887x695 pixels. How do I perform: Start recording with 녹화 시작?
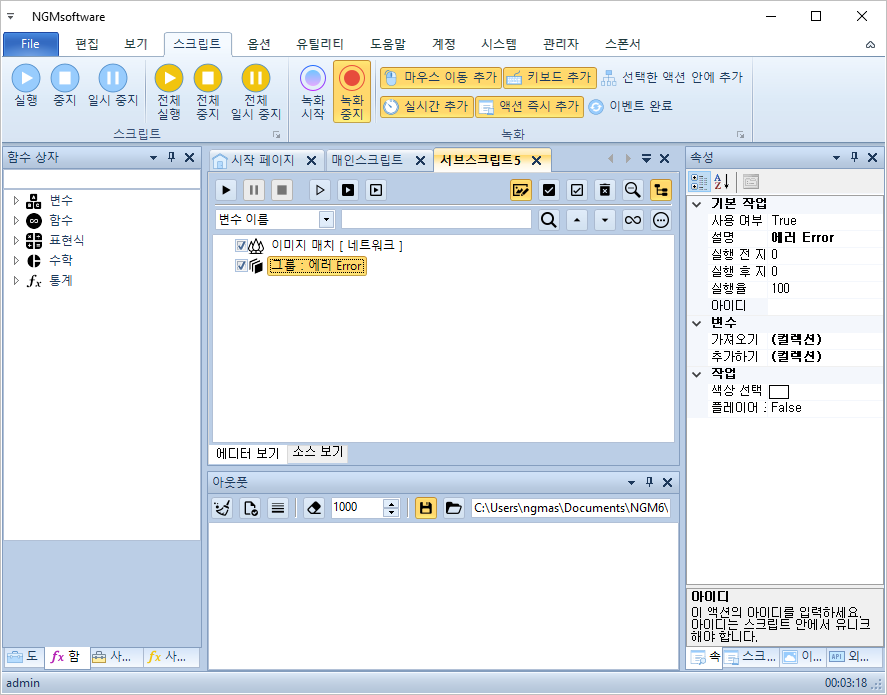pos(313,92)
